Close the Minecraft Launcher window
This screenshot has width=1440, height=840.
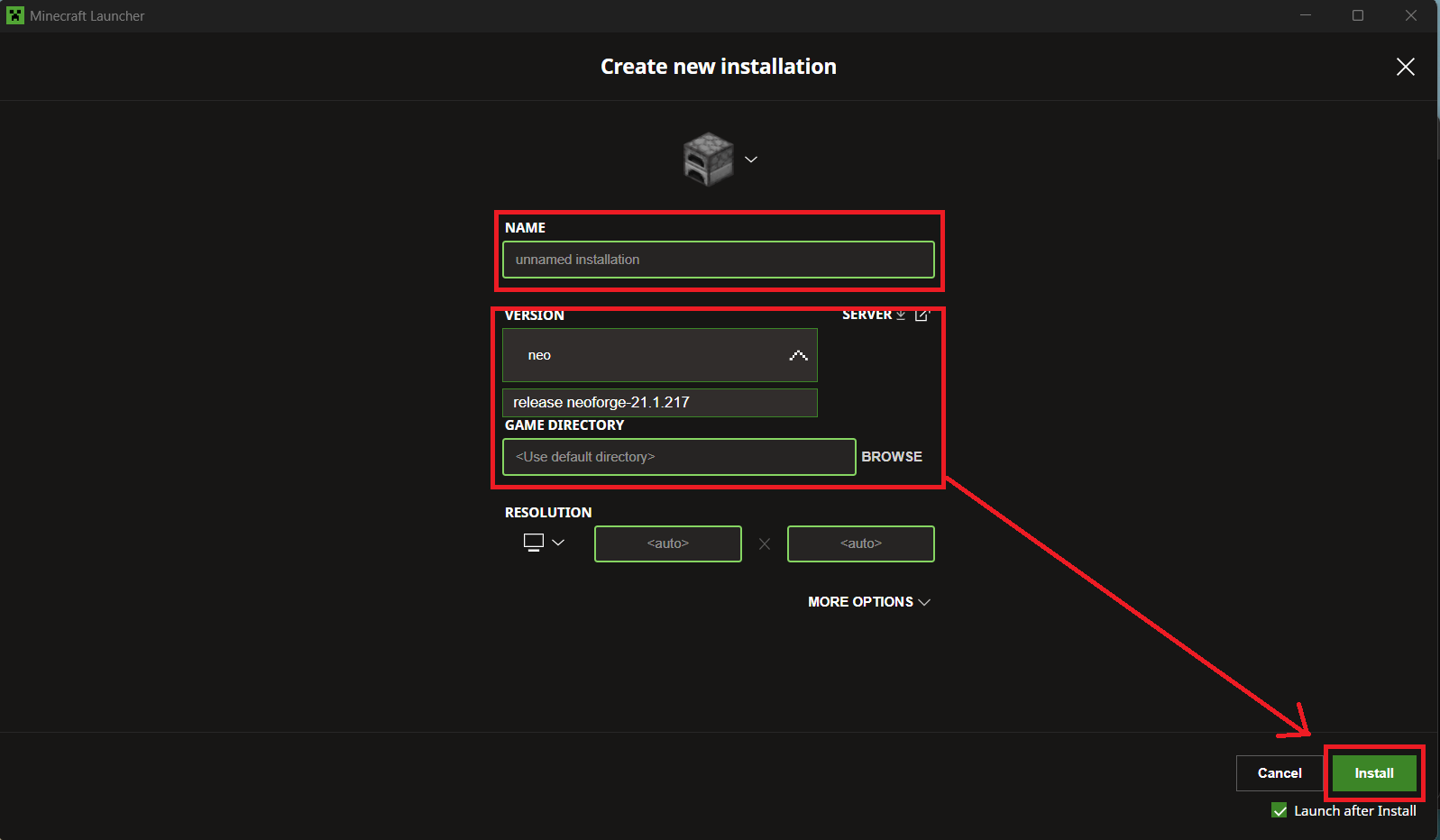point(1411,15)
